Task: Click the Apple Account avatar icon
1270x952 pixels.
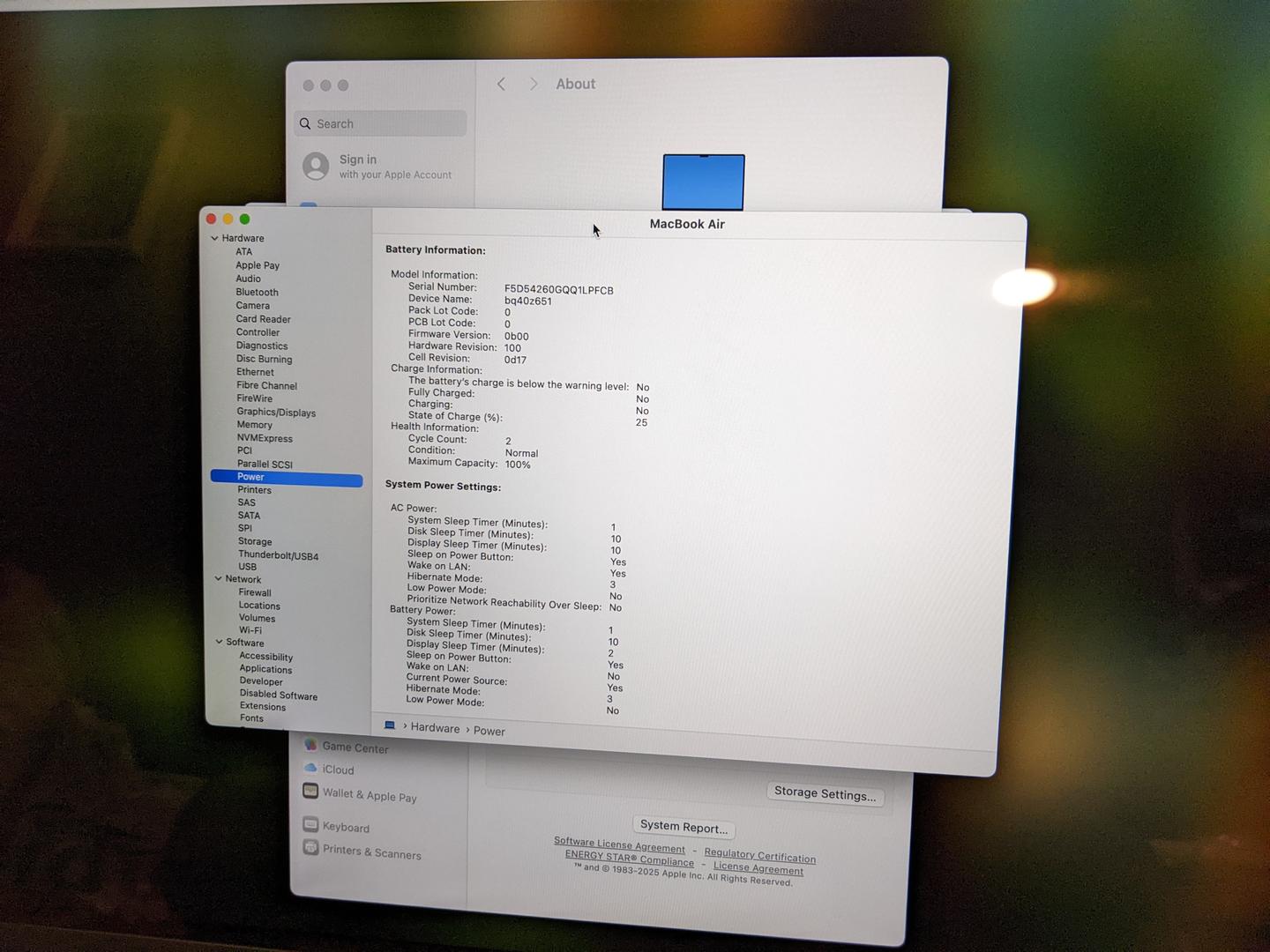Action: coord(316,166)
